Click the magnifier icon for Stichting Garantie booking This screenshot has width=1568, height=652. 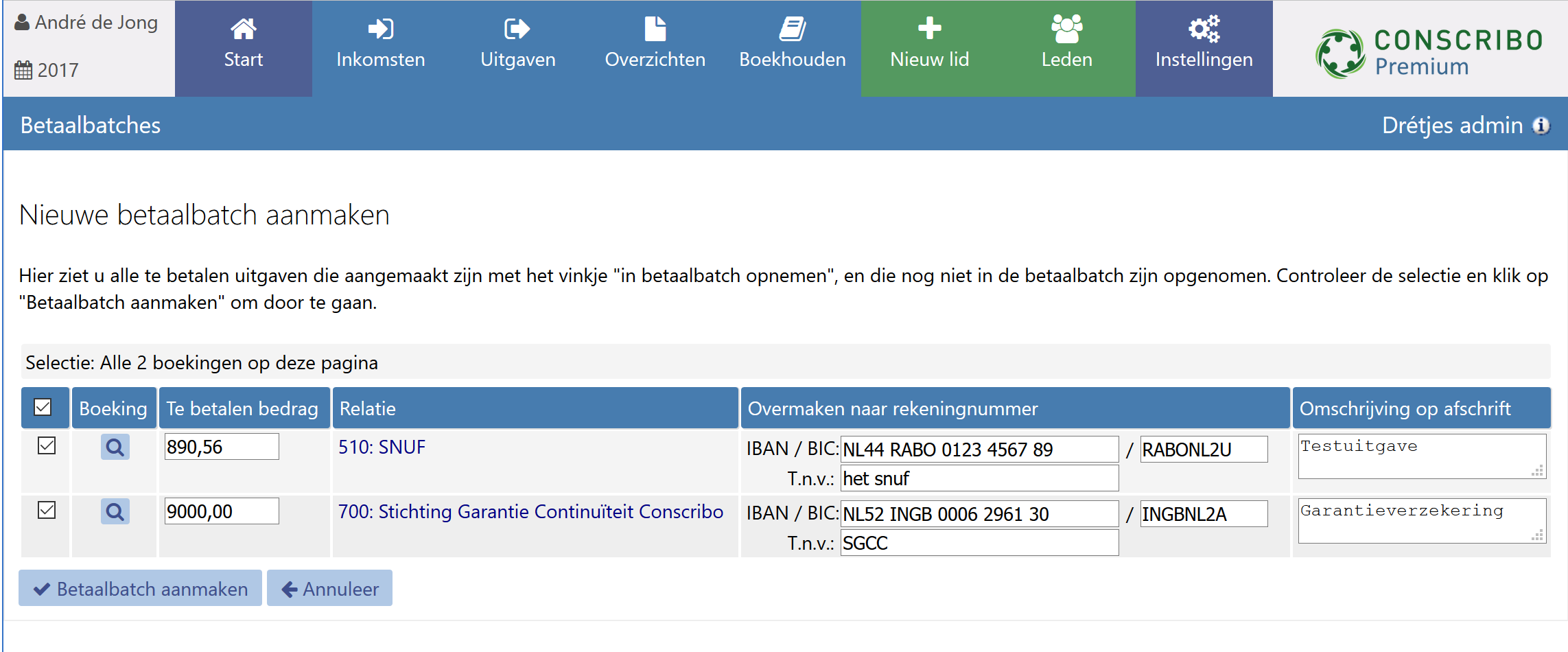point(115,512)
